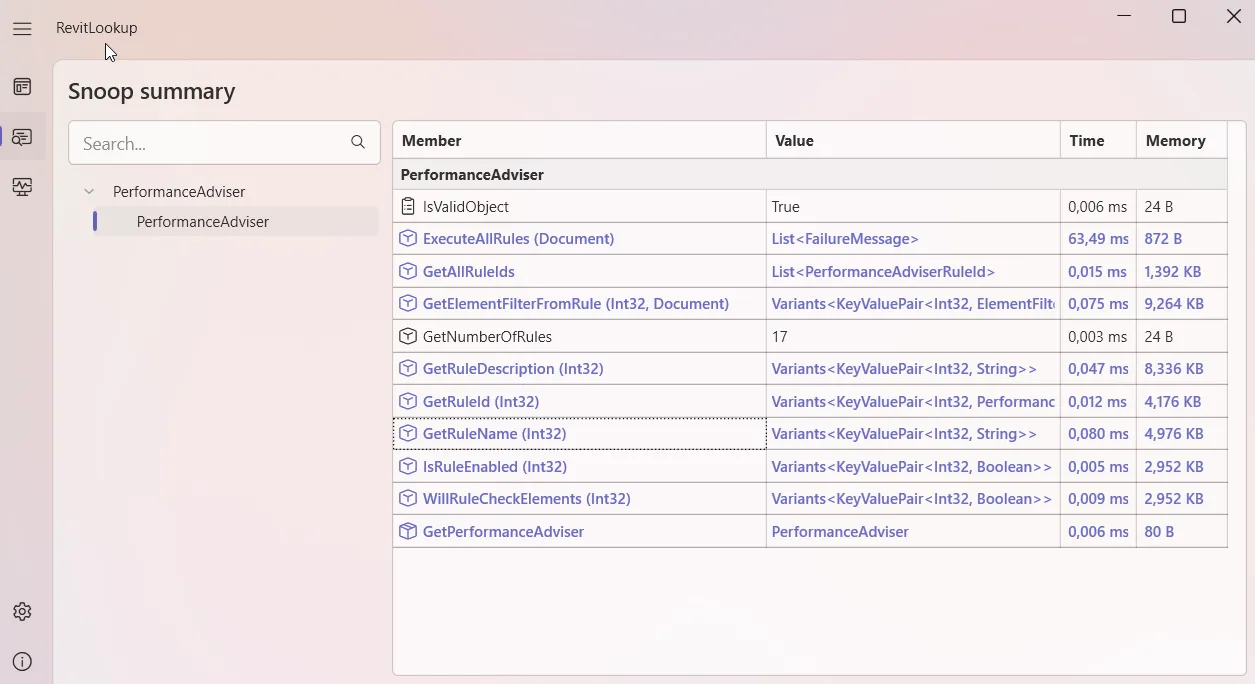Click the 63,49 ms time cell
Image resolution: width=1255 pixels, height=684 pixels.
click(x=1098, y=239)
